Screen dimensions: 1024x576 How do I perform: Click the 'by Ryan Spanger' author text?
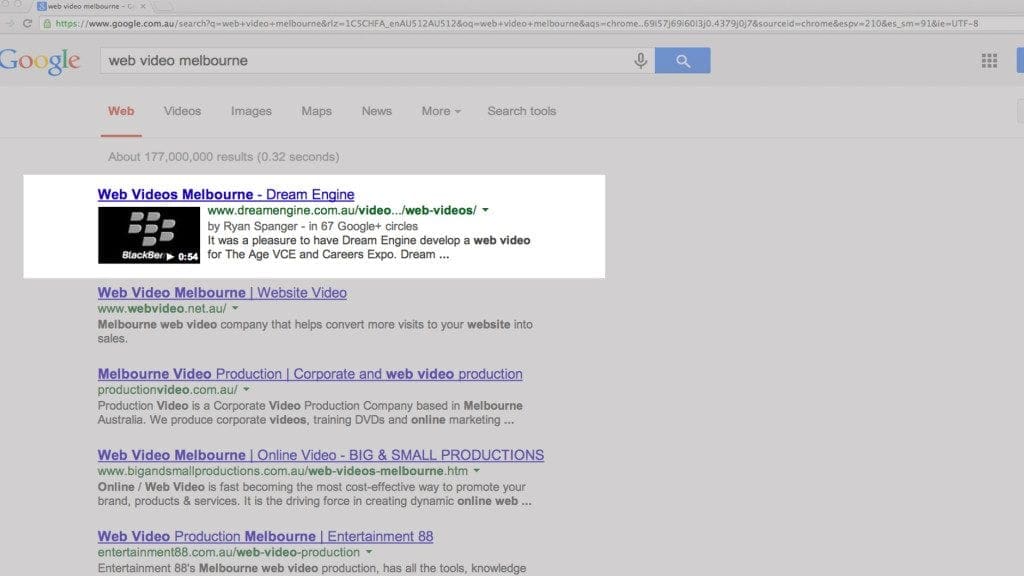click(252, 226)
